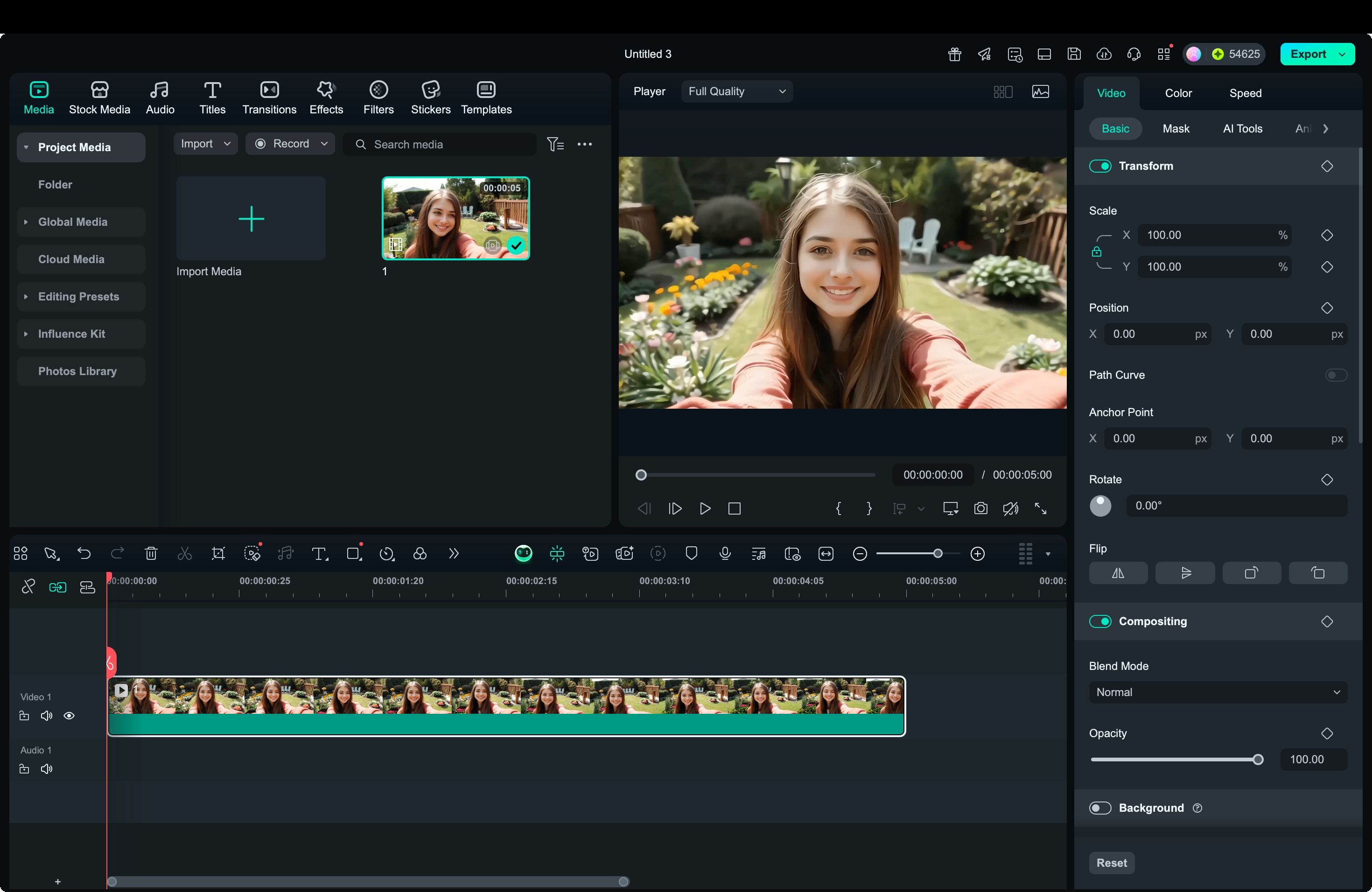This screenshot has height=892, width=1372.
Task: Open the Mask sub-tab
Action: pos(1175,128)
